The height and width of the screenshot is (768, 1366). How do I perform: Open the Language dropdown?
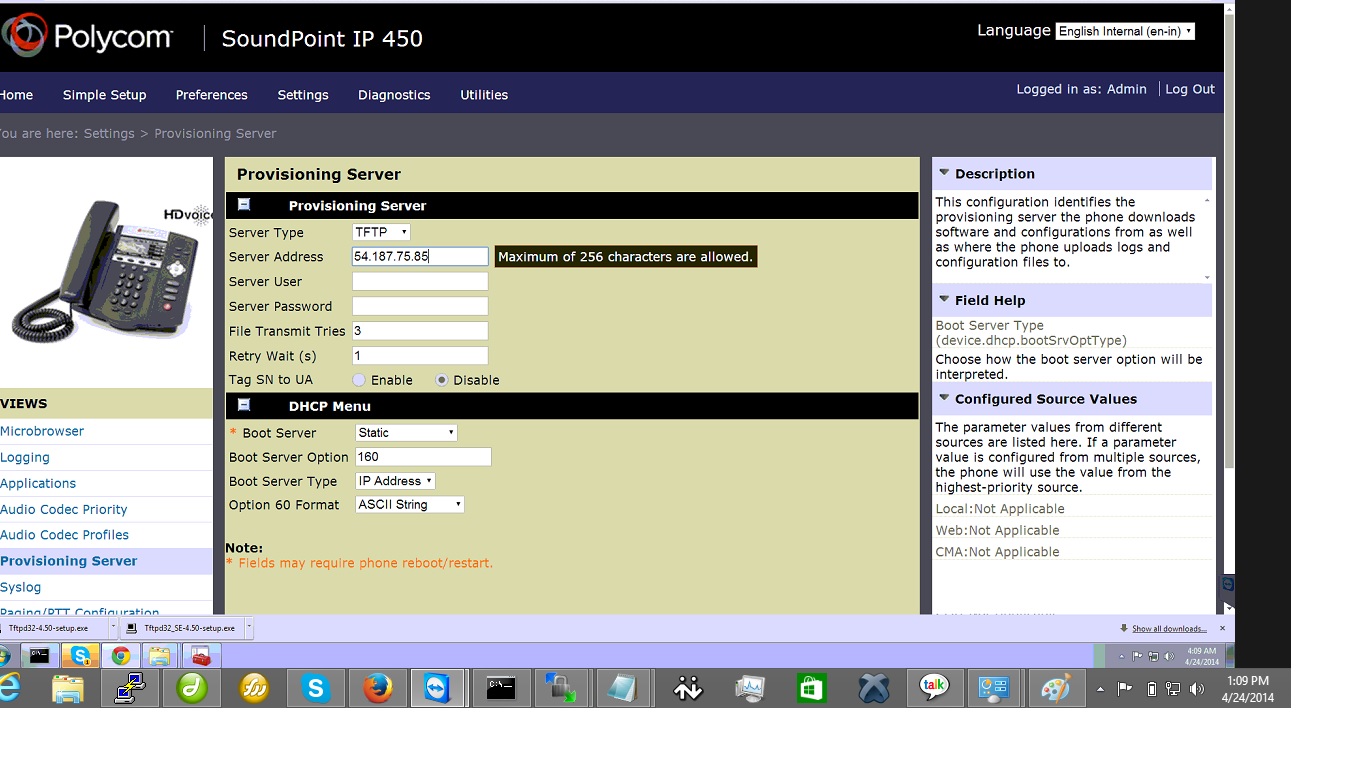tap(1125, 31)
